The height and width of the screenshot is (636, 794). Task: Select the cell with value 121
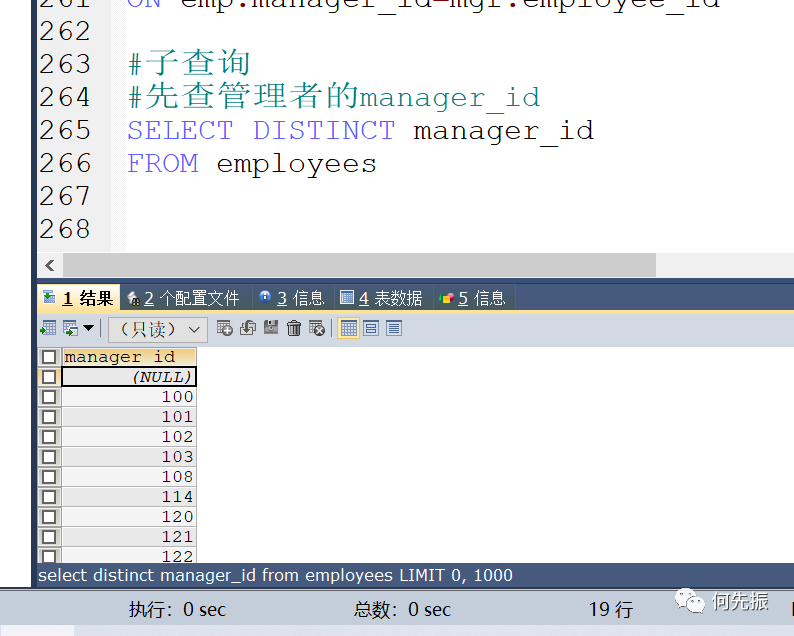tap(129, 537)
